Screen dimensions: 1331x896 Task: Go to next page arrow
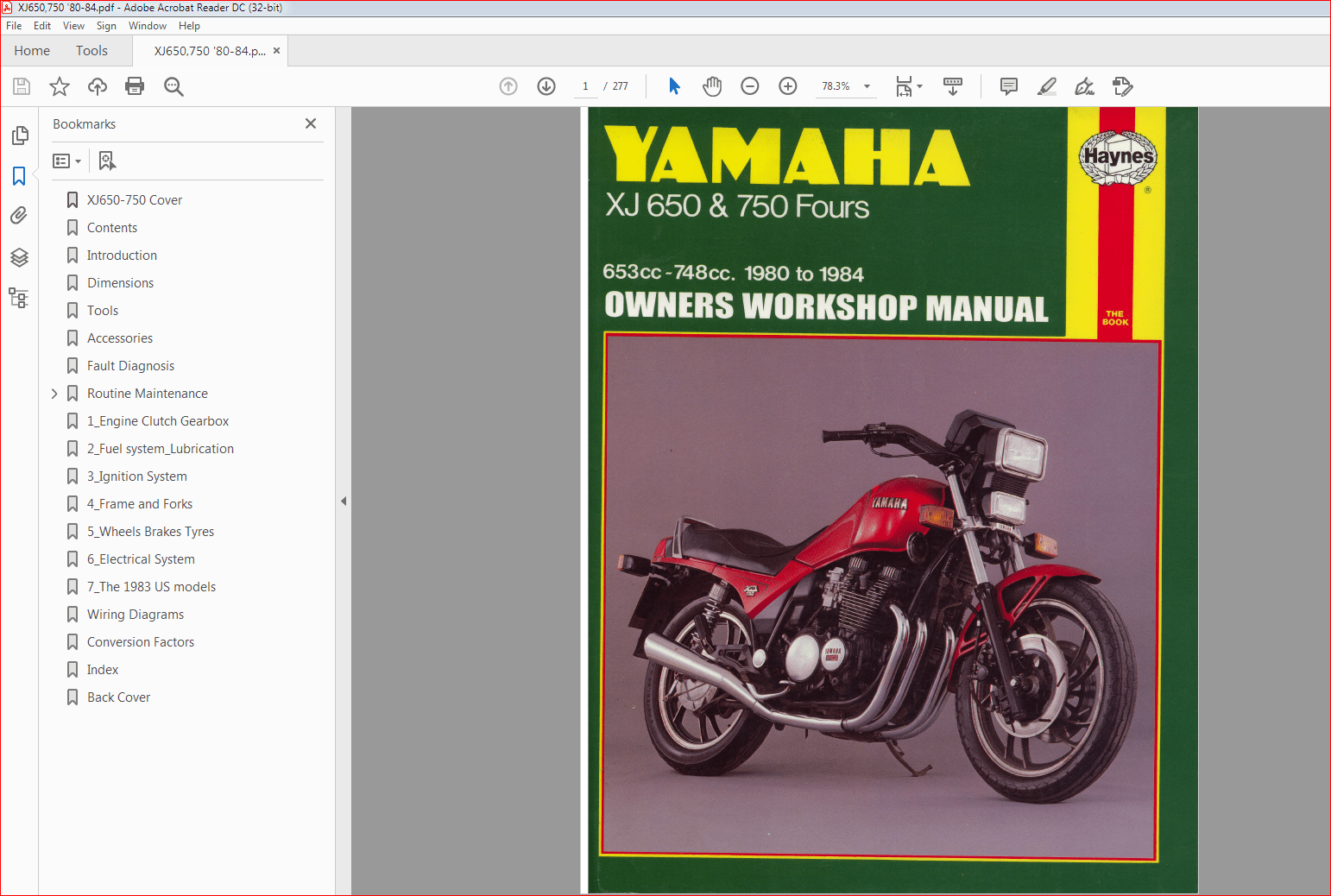click(x=546, y=86)
